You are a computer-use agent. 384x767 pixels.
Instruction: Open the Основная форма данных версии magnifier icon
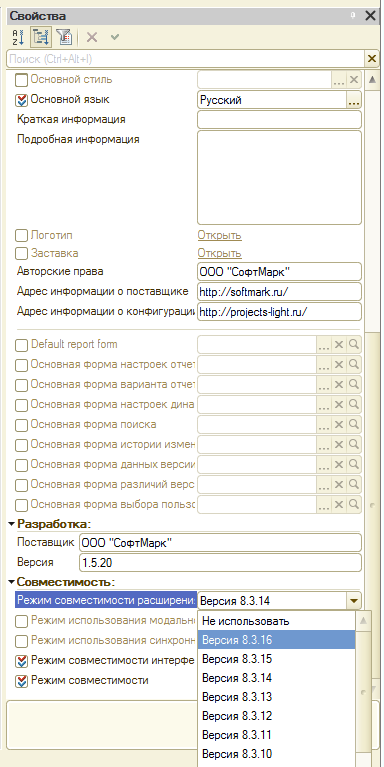click(354, 464)
